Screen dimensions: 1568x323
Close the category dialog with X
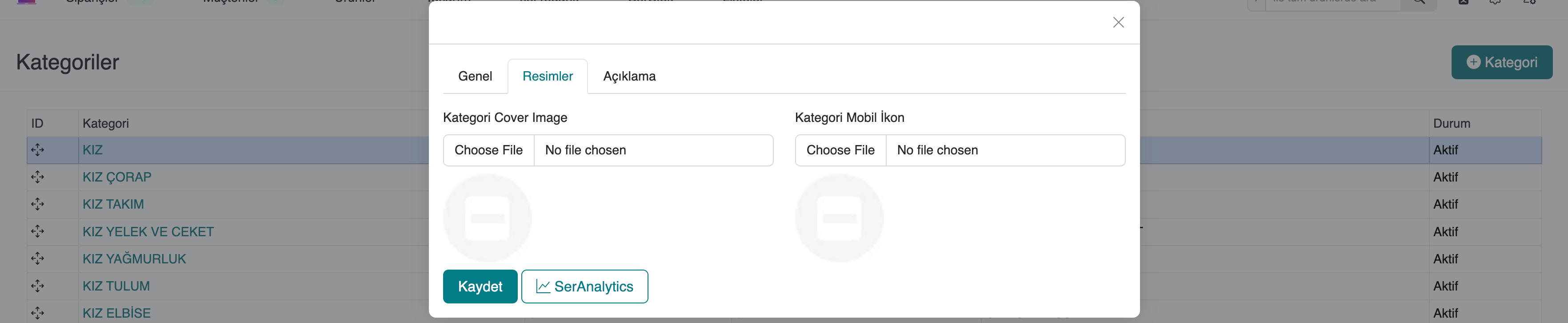pos(1118,23)
